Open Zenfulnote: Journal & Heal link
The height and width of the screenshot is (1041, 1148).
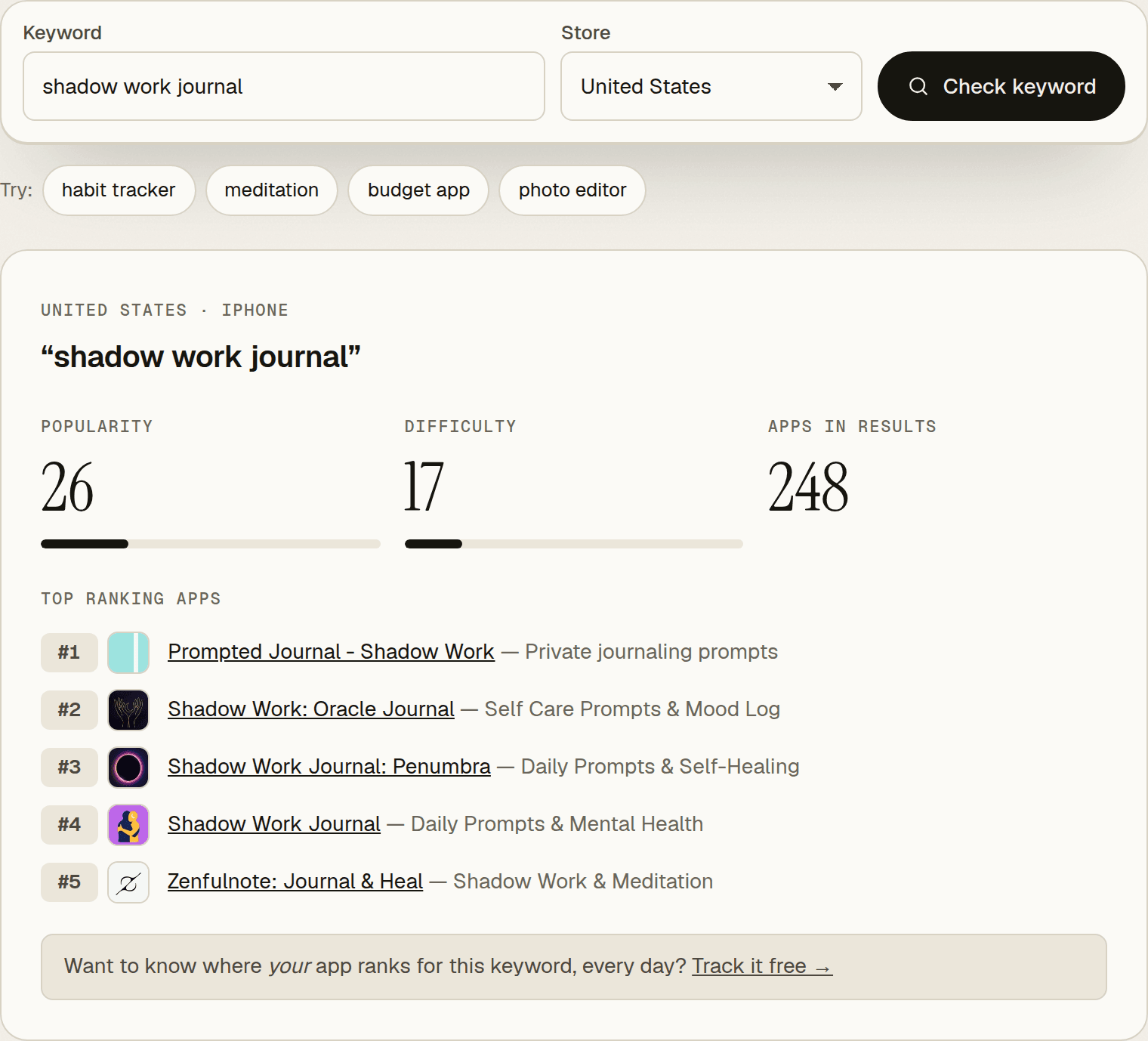[x=295, y=881]
